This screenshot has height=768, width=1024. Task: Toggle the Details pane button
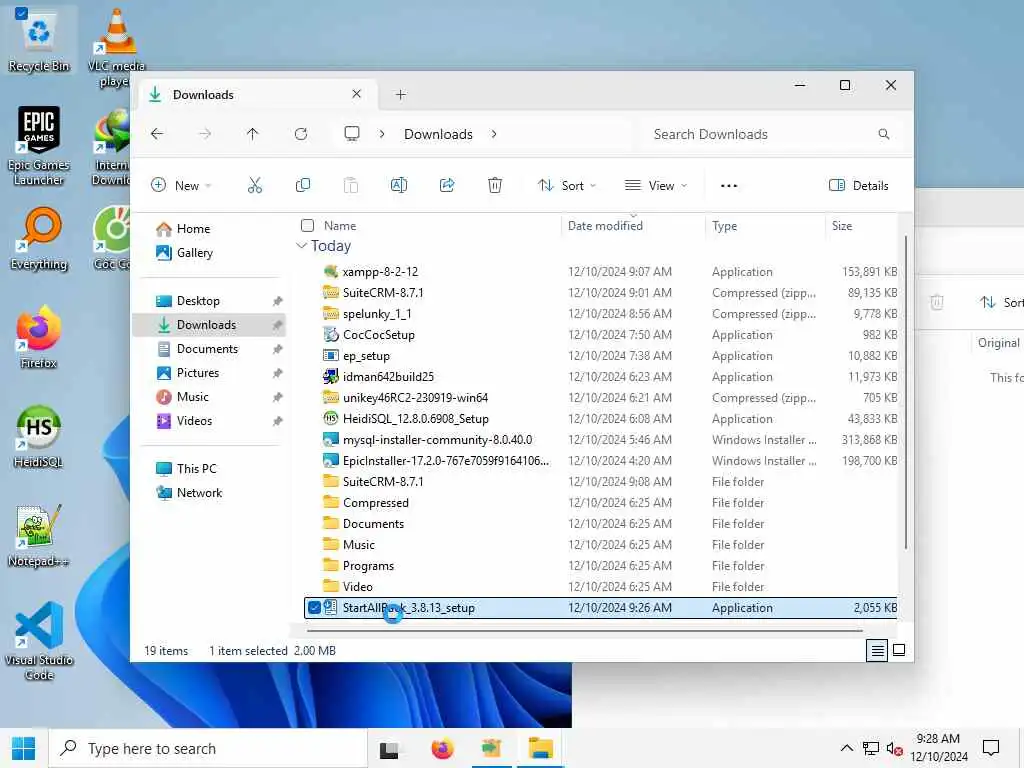[x=858, y=185]
